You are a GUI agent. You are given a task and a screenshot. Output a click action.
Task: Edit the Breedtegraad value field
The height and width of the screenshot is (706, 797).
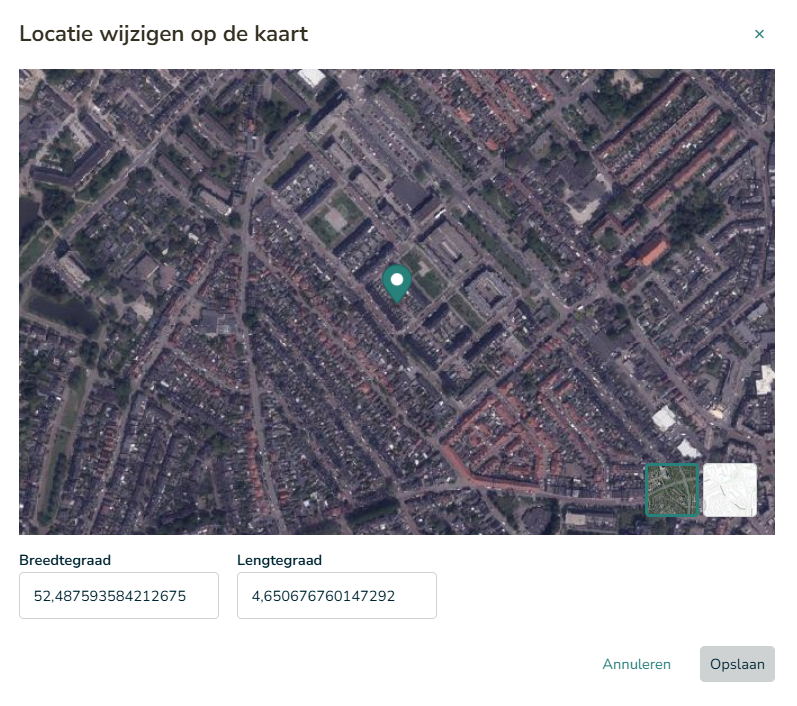119,596
